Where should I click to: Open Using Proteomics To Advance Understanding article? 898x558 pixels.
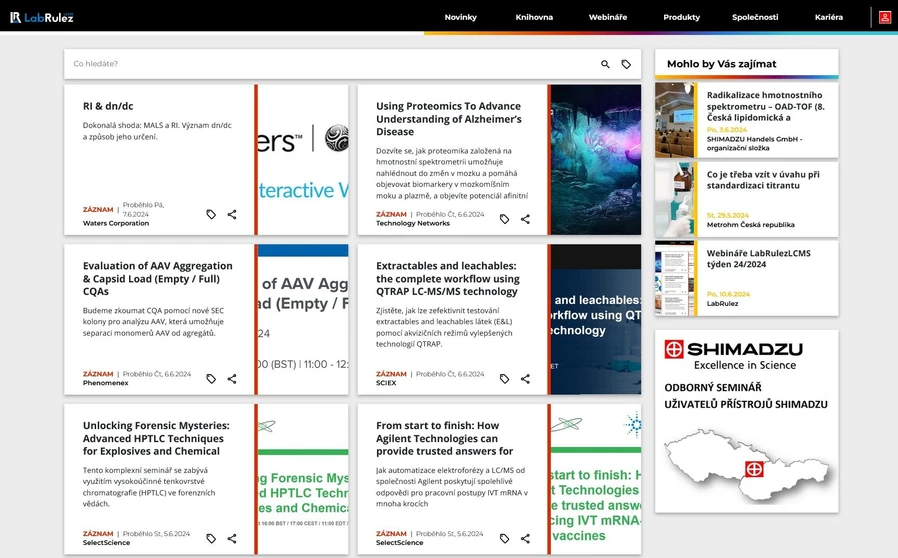448,119
